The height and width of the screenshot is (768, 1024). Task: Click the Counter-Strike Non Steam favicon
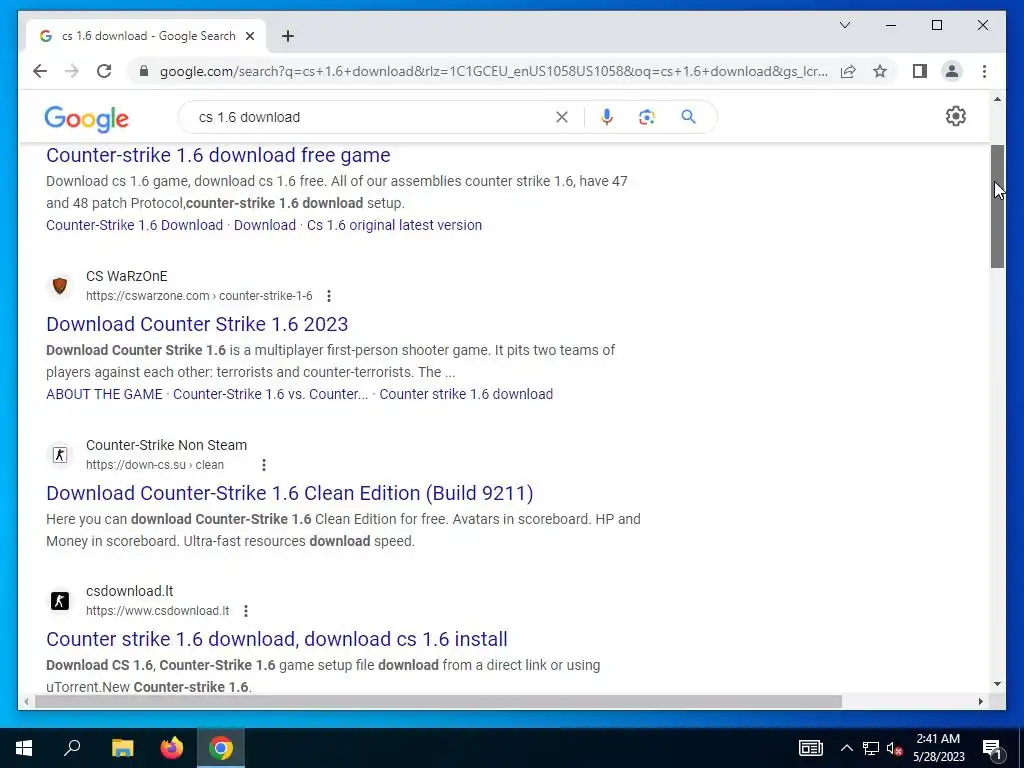pos(59,455)
